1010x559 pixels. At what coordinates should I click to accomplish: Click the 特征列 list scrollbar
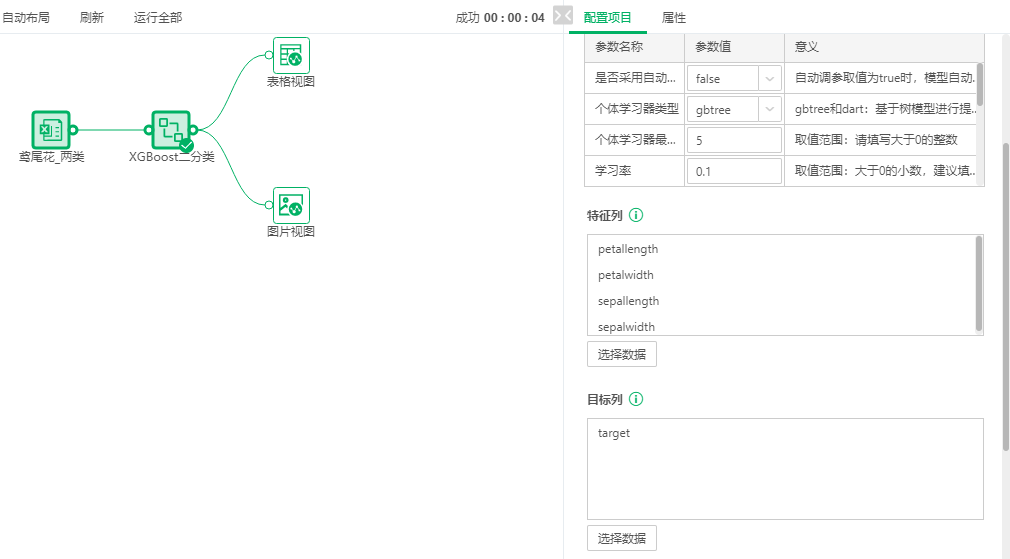click(x=979, y=283)
